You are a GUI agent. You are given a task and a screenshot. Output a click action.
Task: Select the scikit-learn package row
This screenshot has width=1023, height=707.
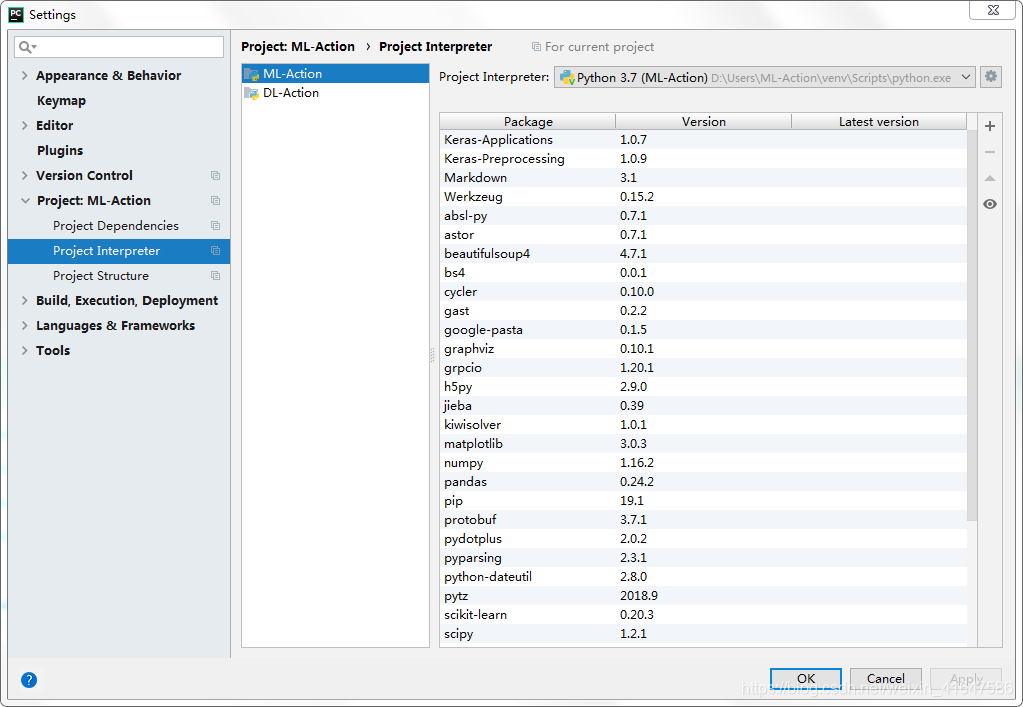[x=703, y=614]
